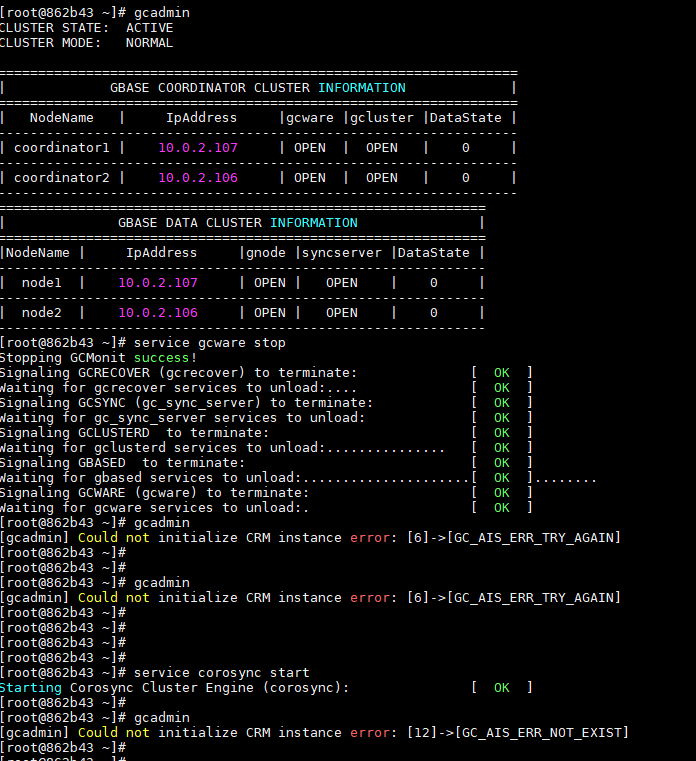Click 'Stopping GCMonit success!' line

[x=99, y=358]
